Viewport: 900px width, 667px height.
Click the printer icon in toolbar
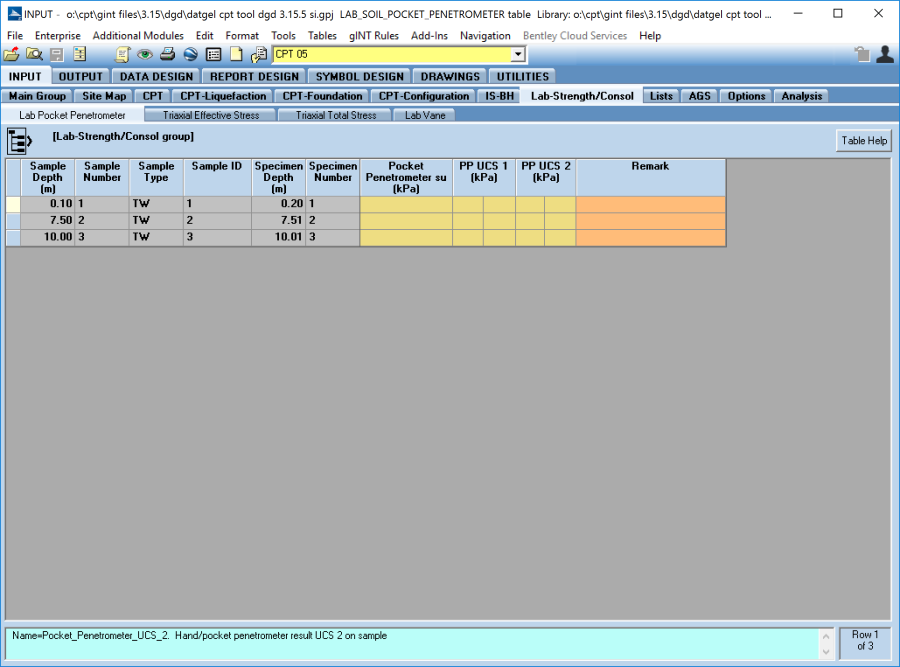pos(168,55)
